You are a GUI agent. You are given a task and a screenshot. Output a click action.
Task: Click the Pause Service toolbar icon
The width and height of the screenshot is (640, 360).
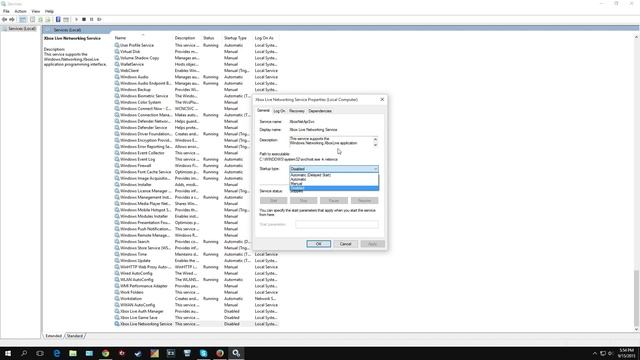[x=91, y=20]
